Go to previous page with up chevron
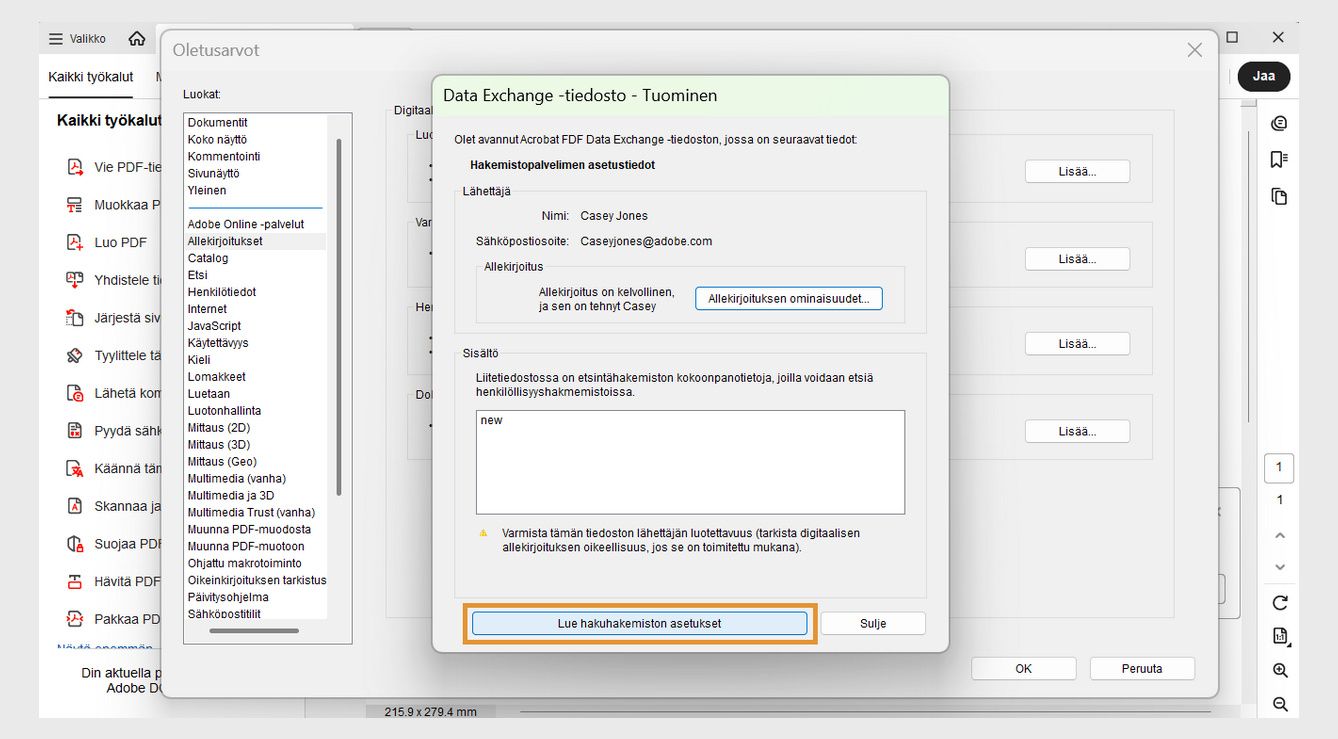Screen dimensions: 1338x739 [x=1279, y=536]
